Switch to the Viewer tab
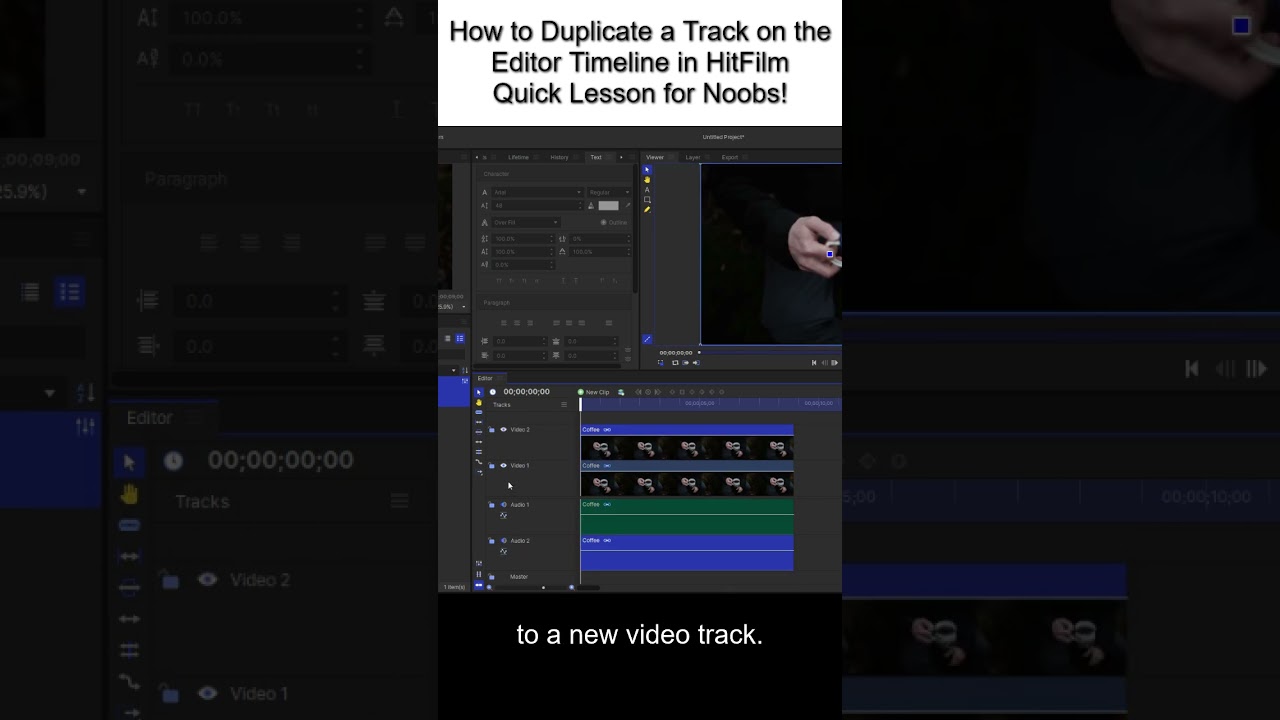Viewport: 1280px width, 720px height. (x=655, y=157)
